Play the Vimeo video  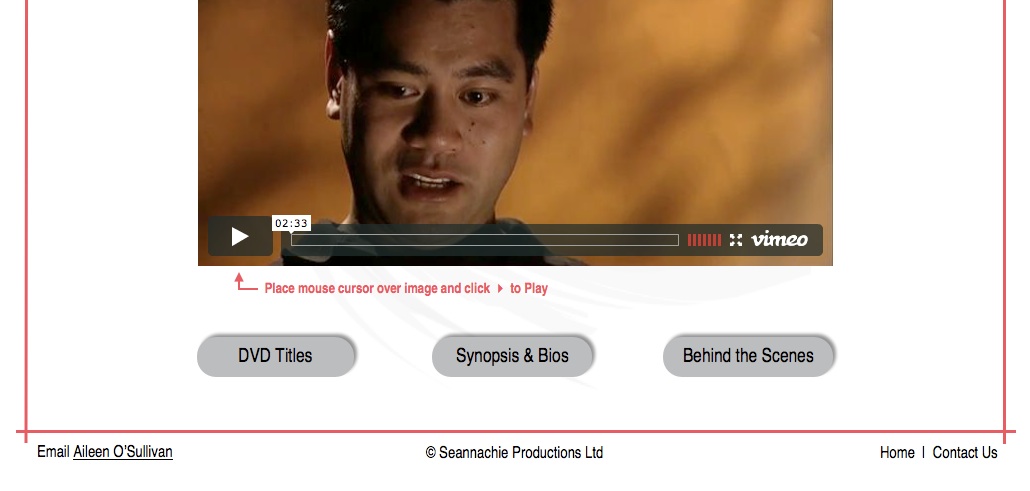240,237
